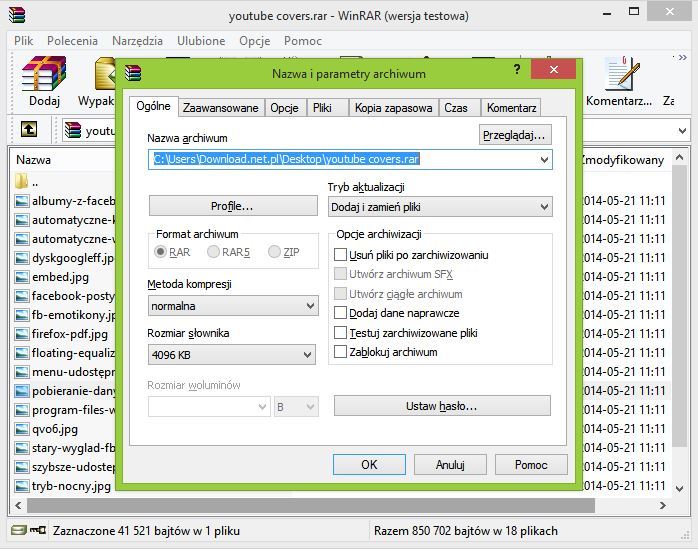Expand the main window address bar dropdown
698x549 pixels.
(682, 130)
